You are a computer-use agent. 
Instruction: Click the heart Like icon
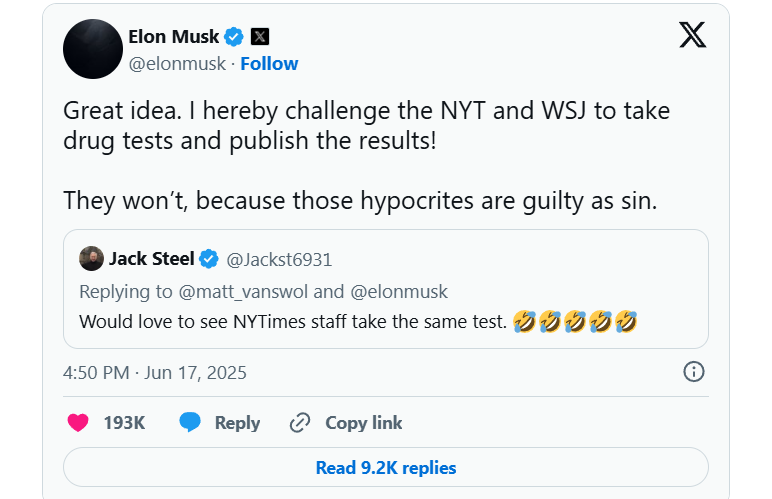[78, 423]
